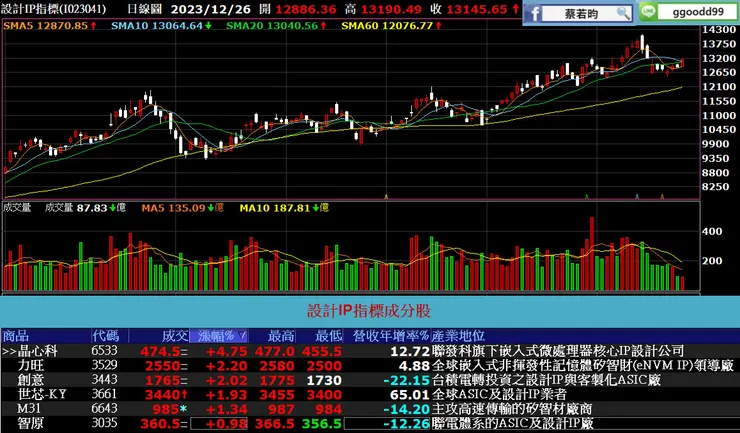The width and height of the screenshot is (740, 433).
Task: Click the +0.98 change percentage cell
Action: click(x=219, y=424)
